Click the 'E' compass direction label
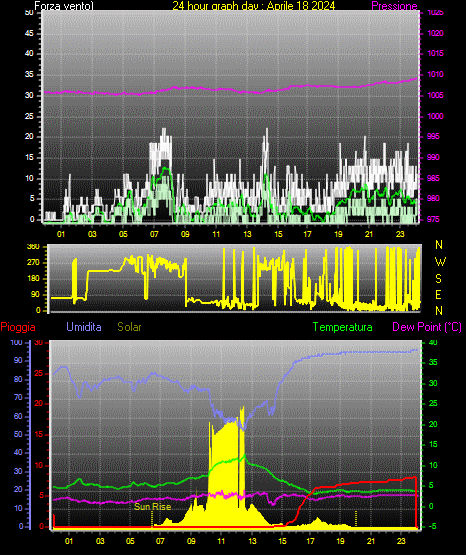Screen dimensions: 466x555 [438, 294]
